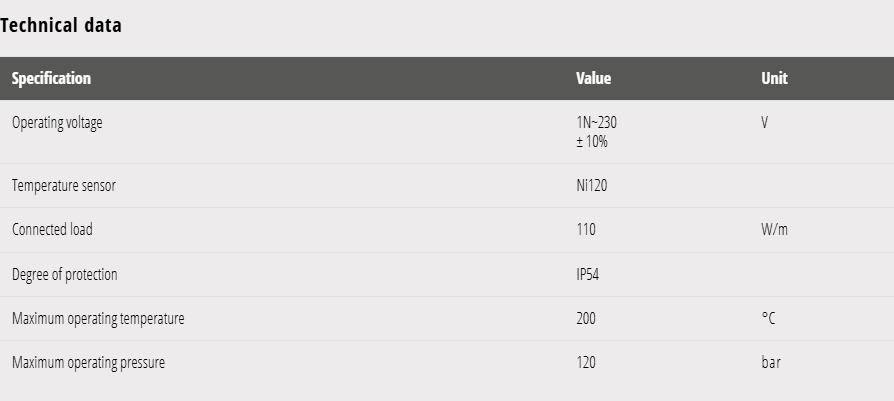
Task: Click the °C unit cell
Action: (x=768, y=319)
